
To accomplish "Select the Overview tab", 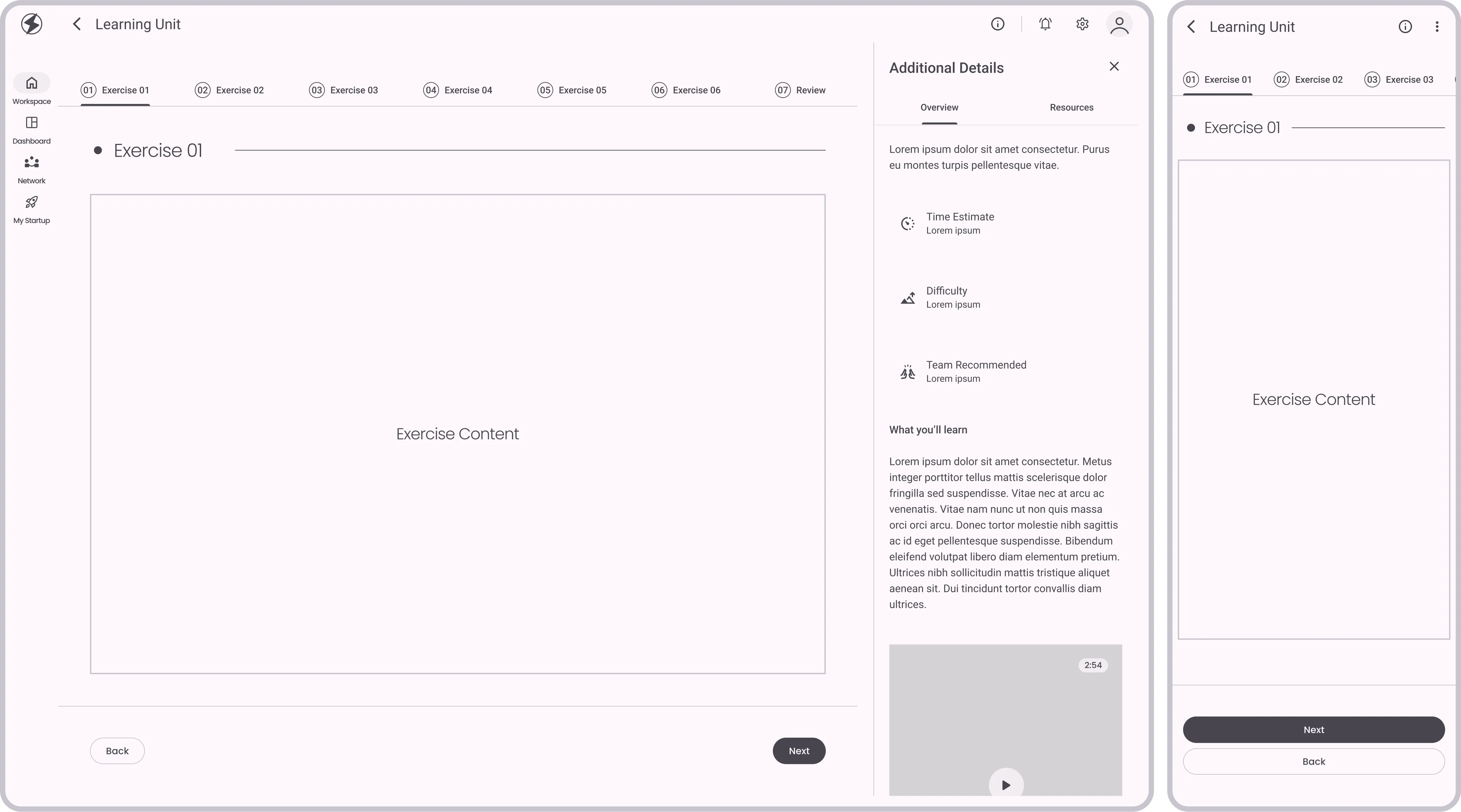I will tap(939, 107).
